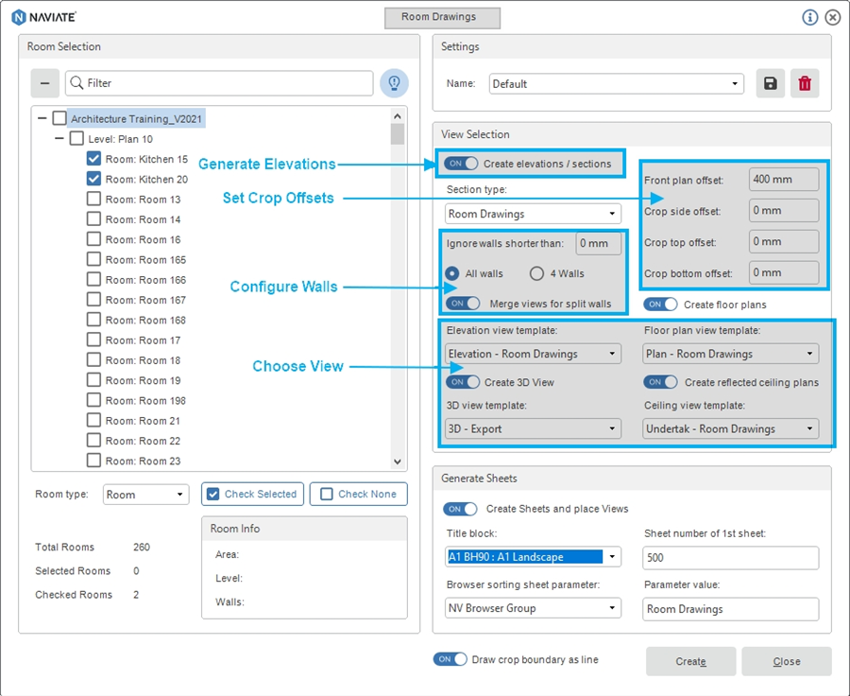The height and width of the screenshot is (696, 850).
Task: Collapse all with the minus button beside Filter
Action: (x=45, y=83)
